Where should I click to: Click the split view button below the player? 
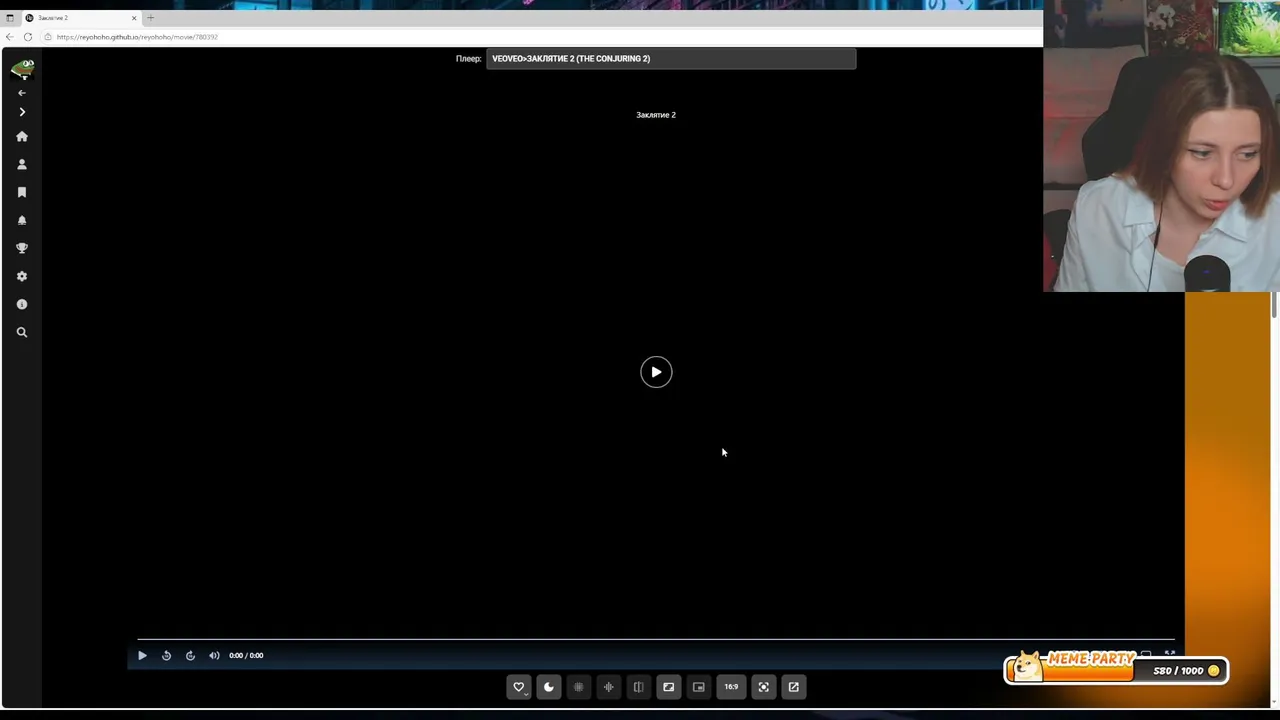tap(638, 687)
